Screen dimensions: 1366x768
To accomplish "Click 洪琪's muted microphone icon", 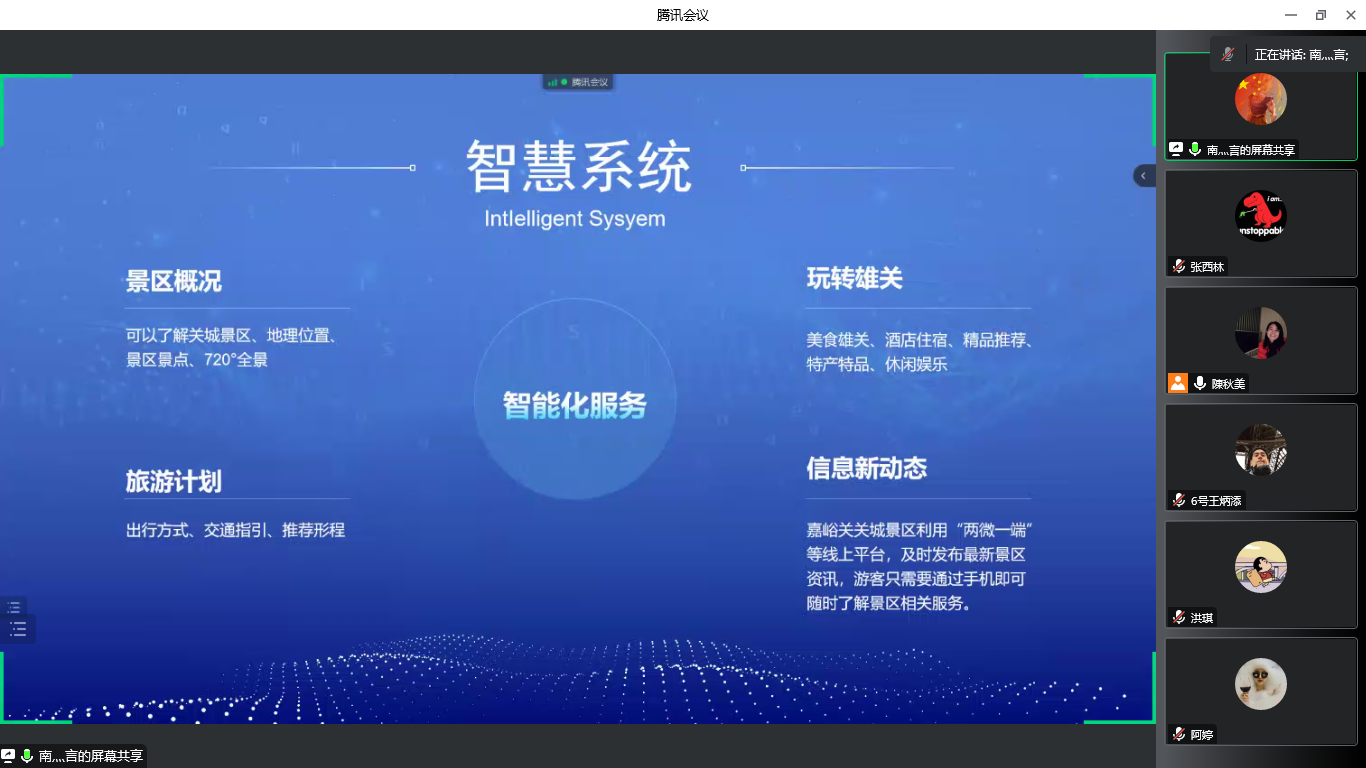I will 1179,618.
